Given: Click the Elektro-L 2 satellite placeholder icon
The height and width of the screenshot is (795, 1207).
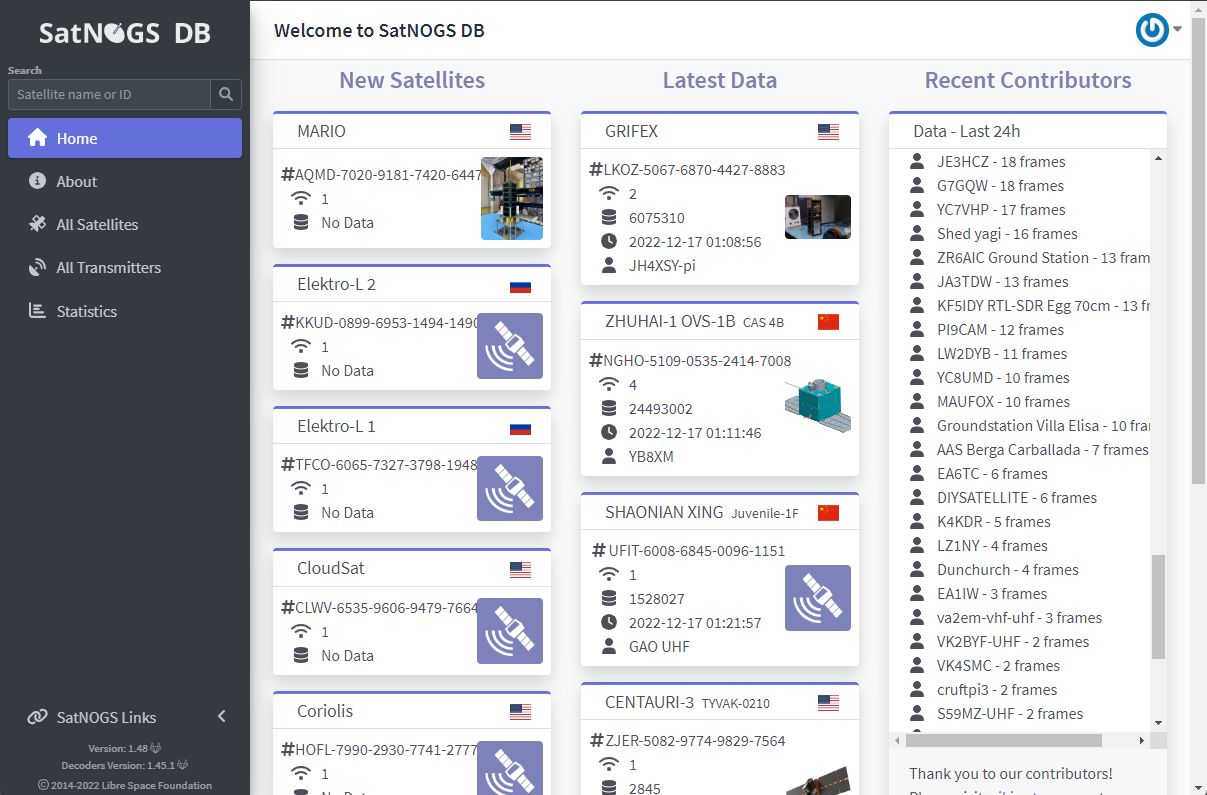Looking at the screenshot, I should click(510, 346).
